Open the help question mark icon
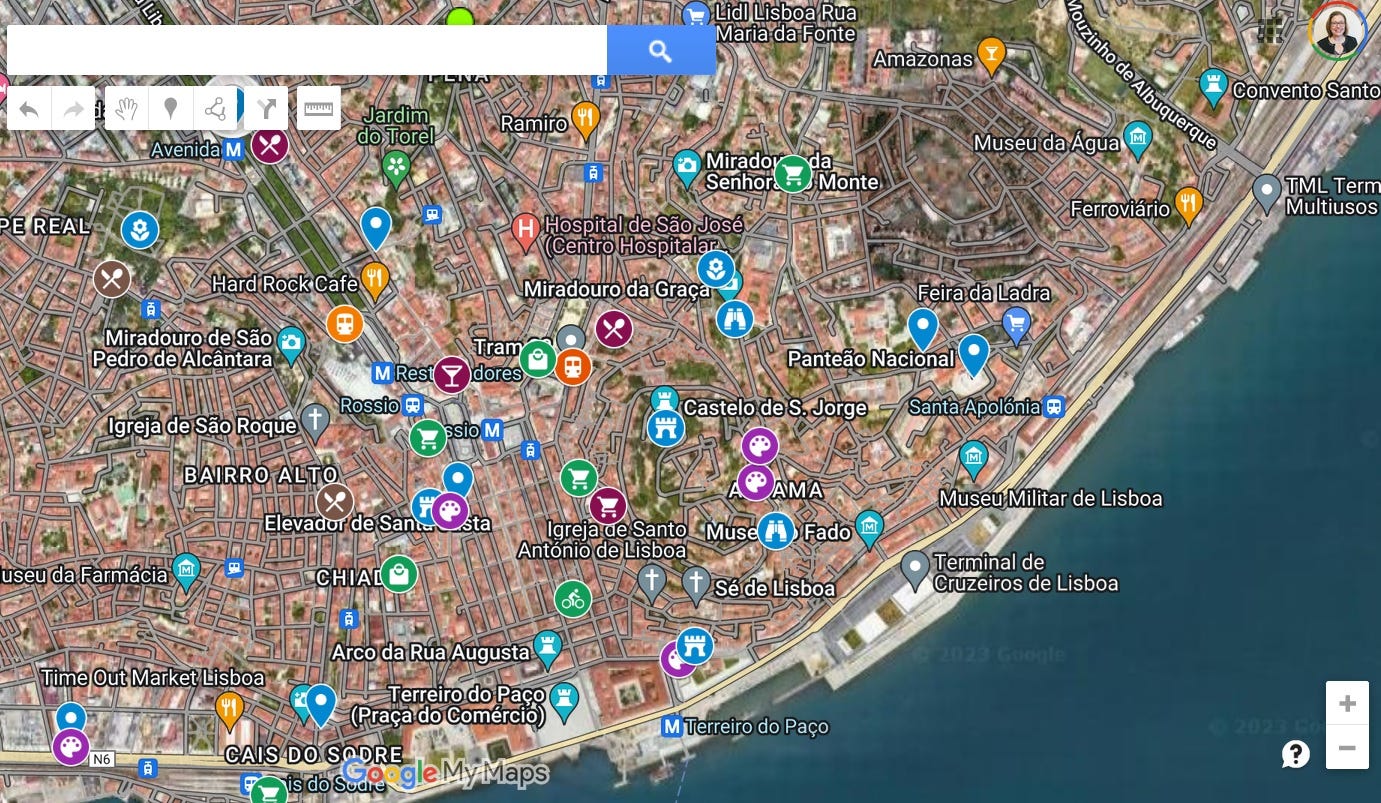 1295,753
